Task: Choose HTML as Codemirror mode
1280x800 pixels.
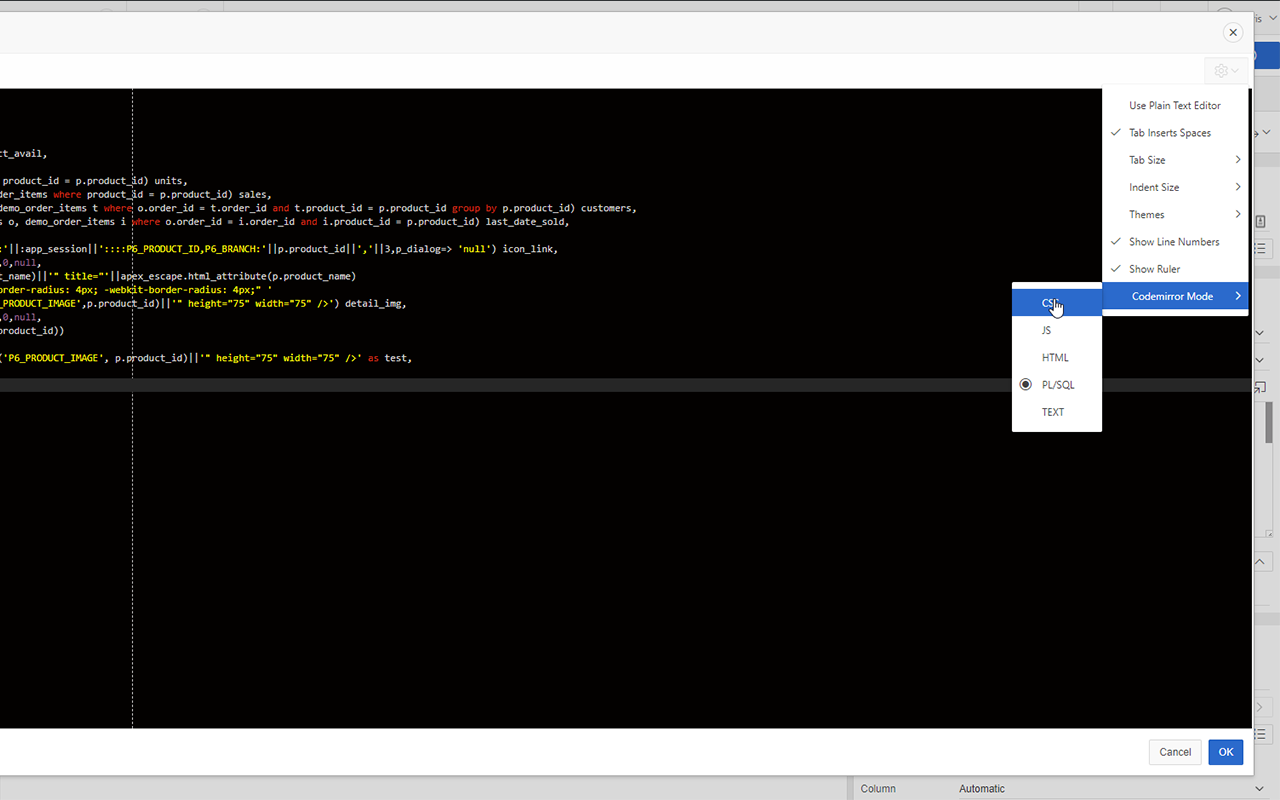Action: pyautogui.click(x=1057, y=357)
